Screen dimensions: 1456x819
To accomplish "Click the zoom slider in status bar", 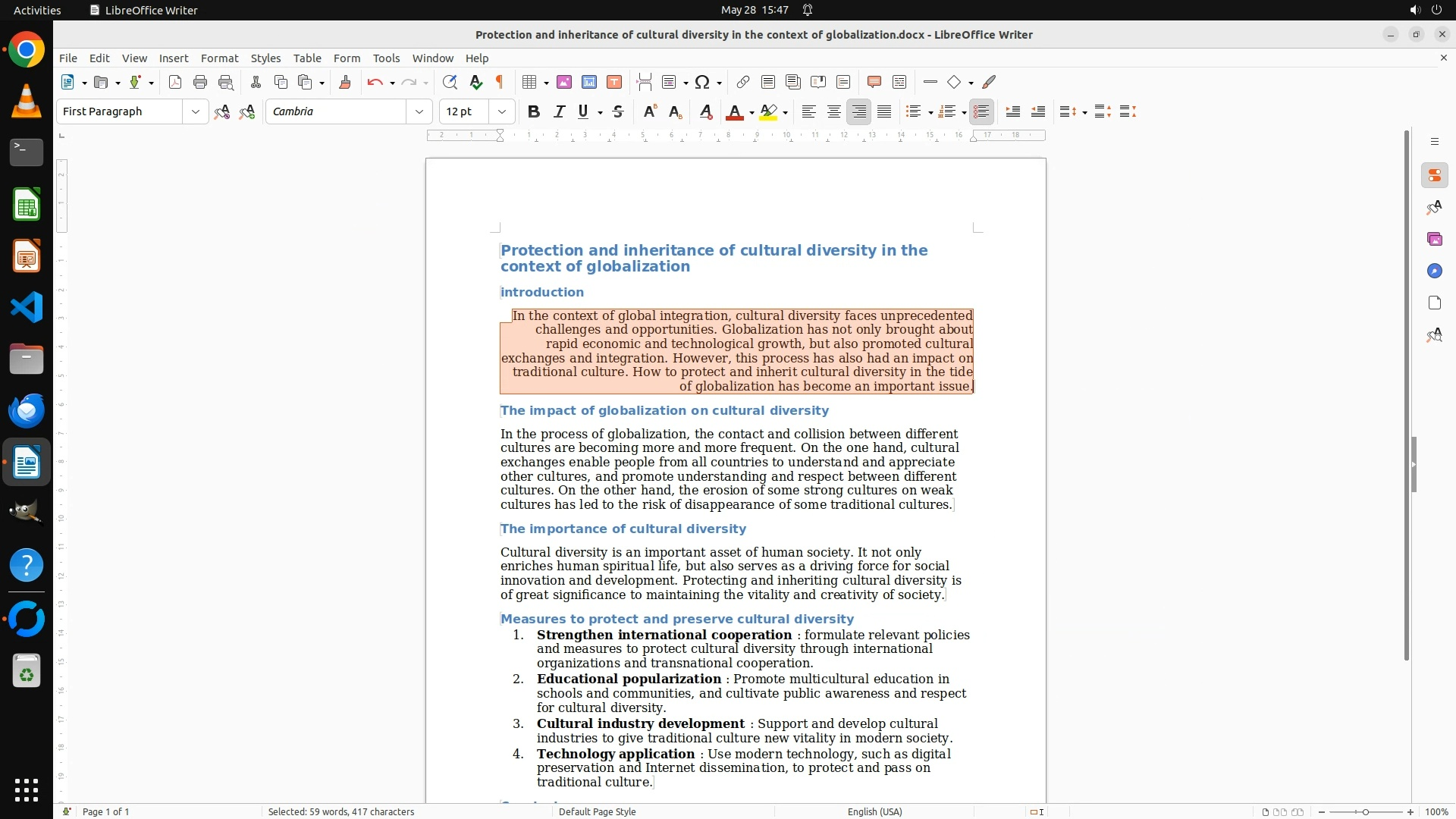I will click(x=1365, y=811).
